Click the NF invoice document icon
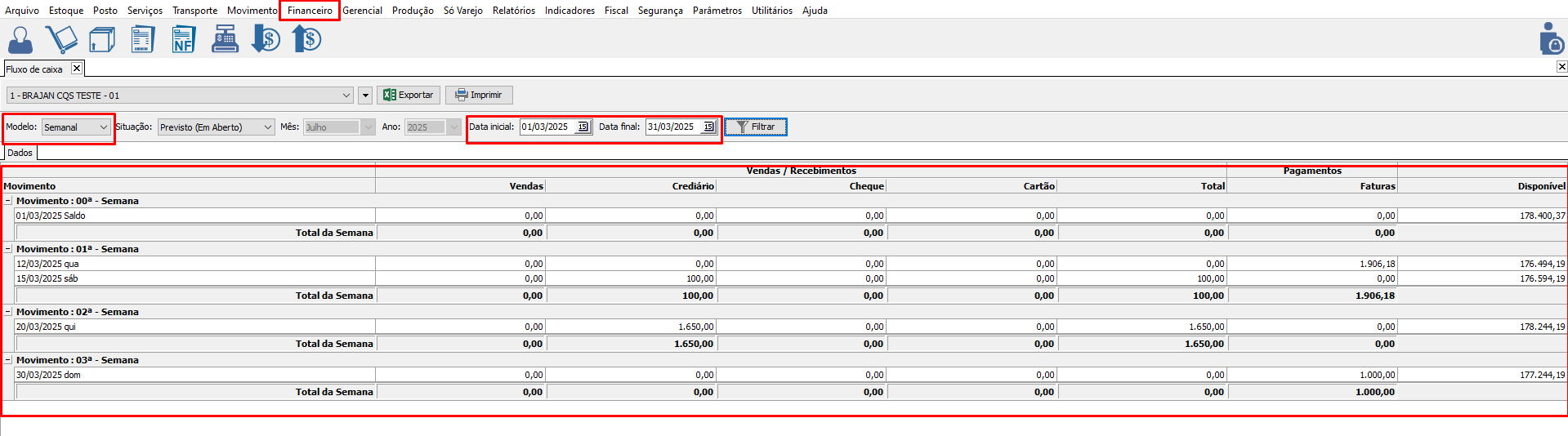 [183, 39]
